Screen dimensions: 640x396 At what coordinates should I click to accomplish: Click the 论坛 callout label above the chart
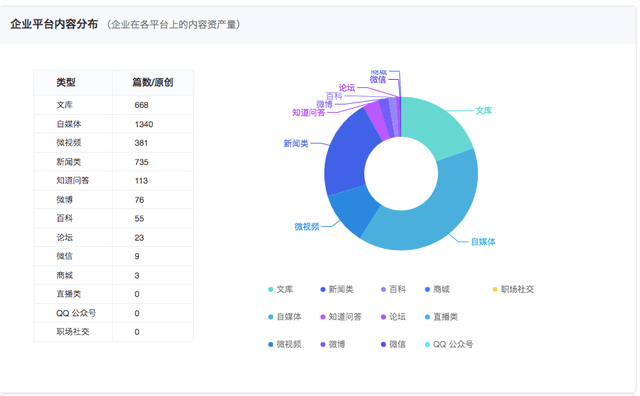coord(347,88)
